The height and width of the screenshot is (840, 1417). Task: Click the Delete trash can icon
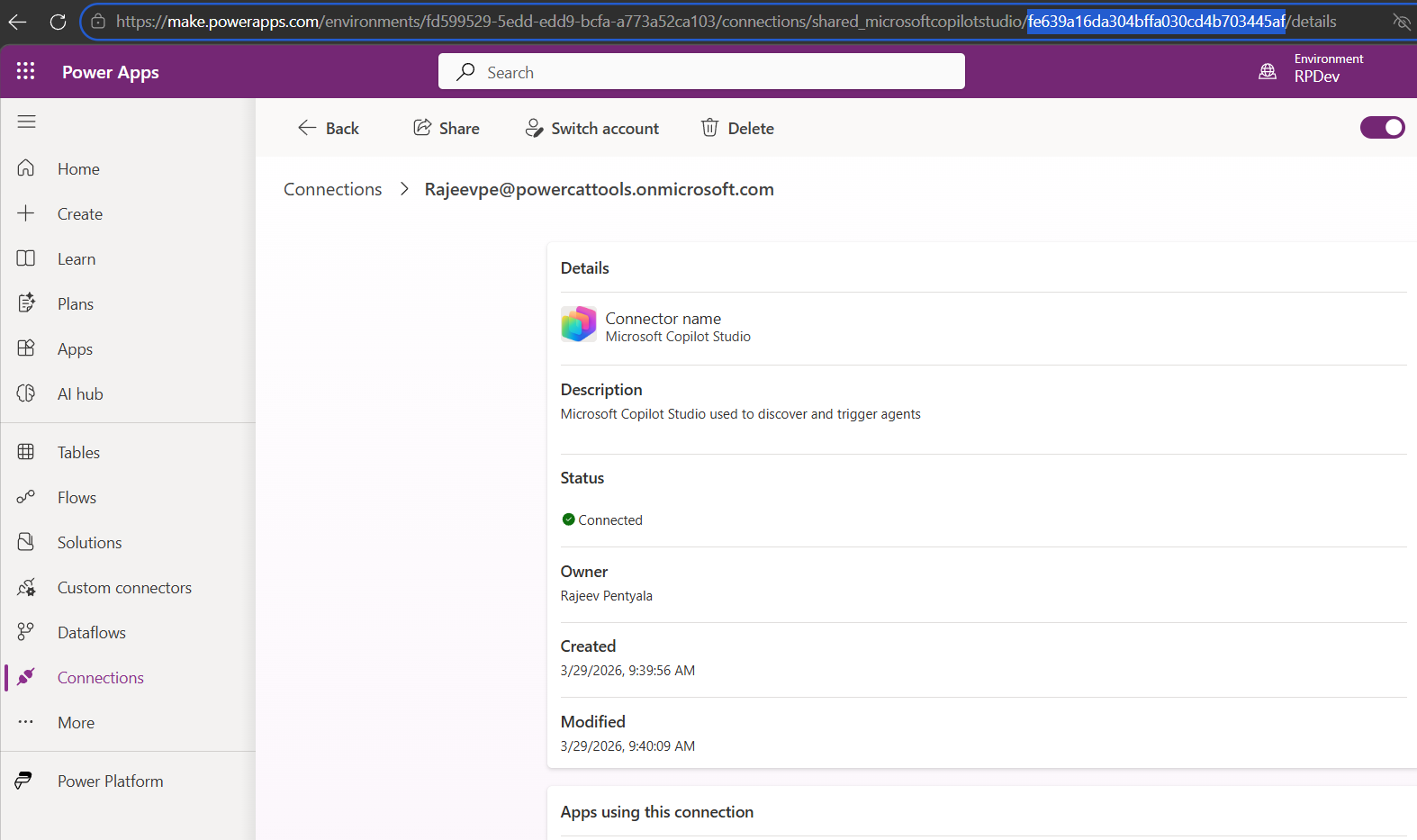point(710,128)
